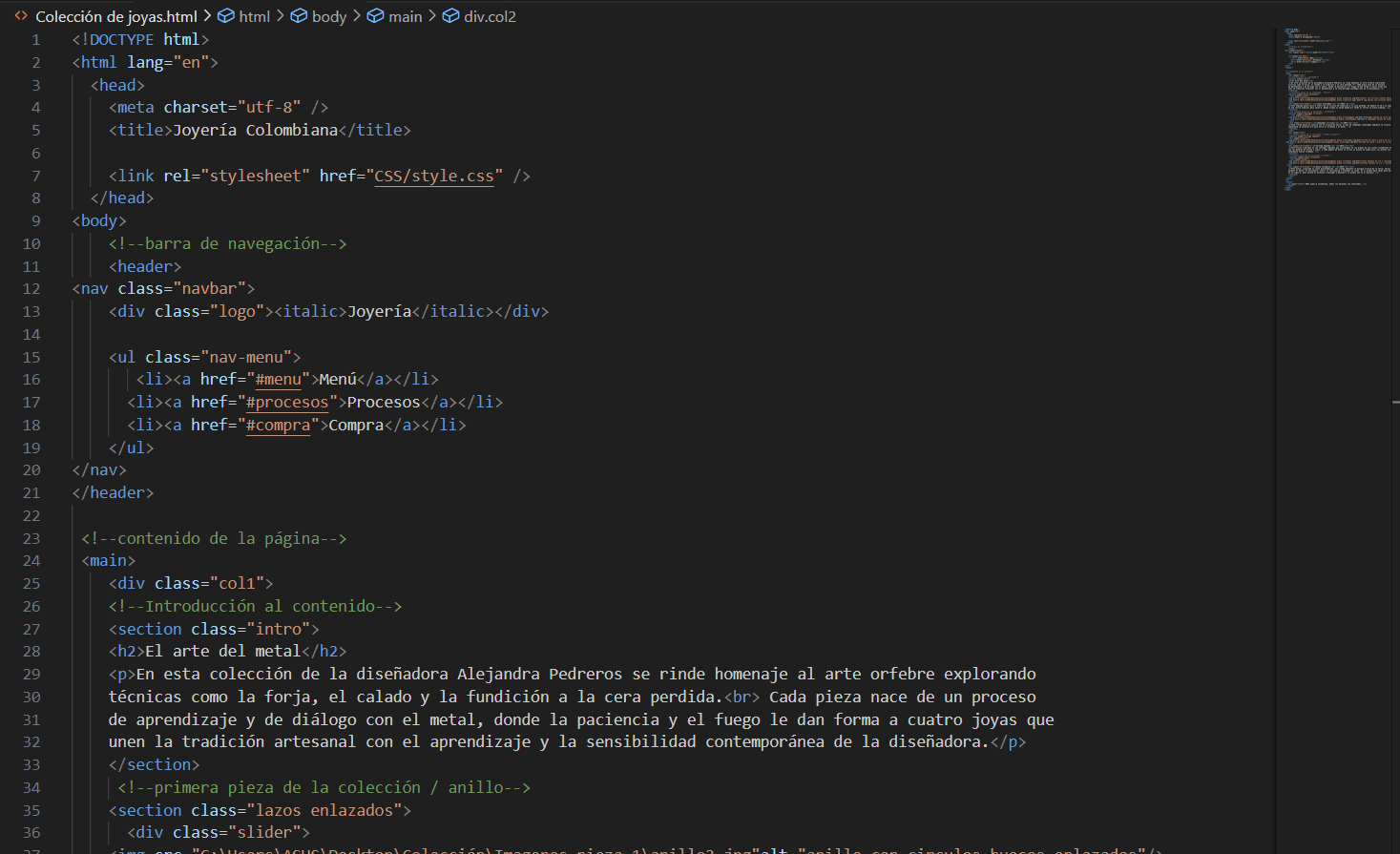
Task: Click the title text "Joyería Colombiana"
Action: tap(256, 130)
